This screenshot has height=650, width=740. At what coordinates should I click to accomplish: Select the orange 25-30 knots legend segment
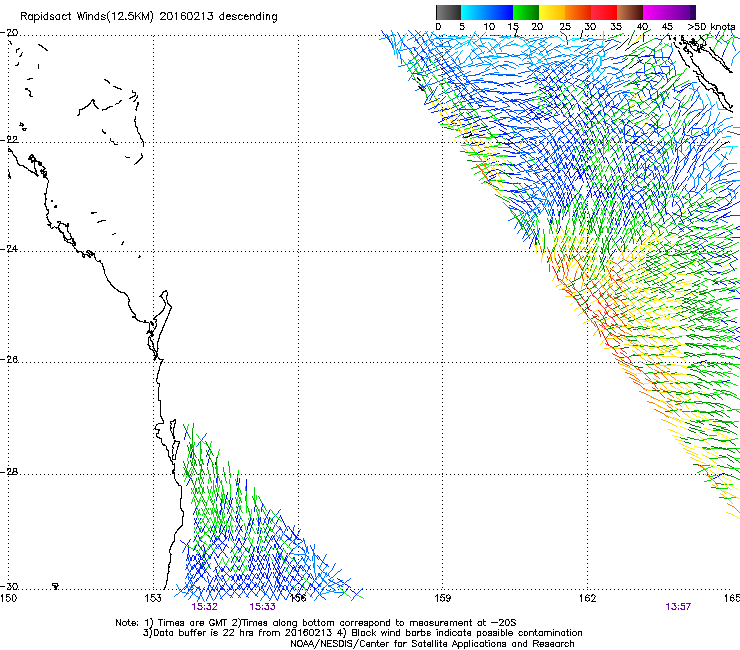(578, 12)
